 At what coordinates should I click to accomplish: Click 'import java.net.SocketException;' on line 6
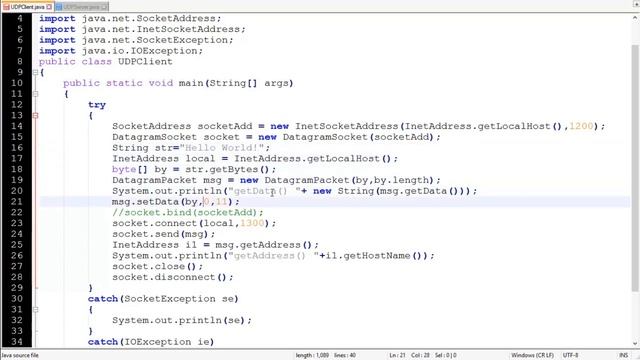[136, 40]
